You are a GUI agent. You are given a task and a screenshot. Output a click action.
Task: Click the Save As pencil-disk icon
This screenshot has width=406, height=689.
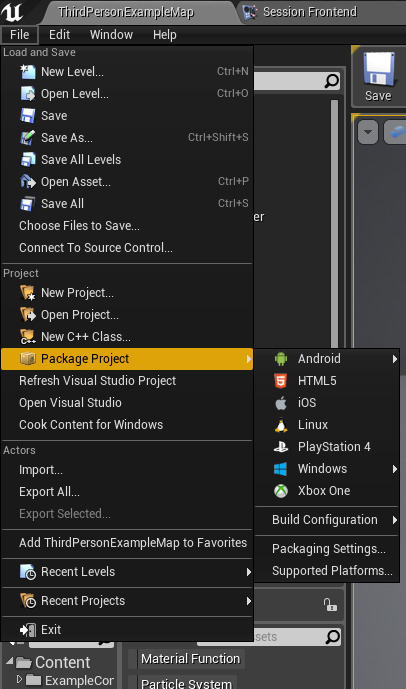tap(28, 138)
